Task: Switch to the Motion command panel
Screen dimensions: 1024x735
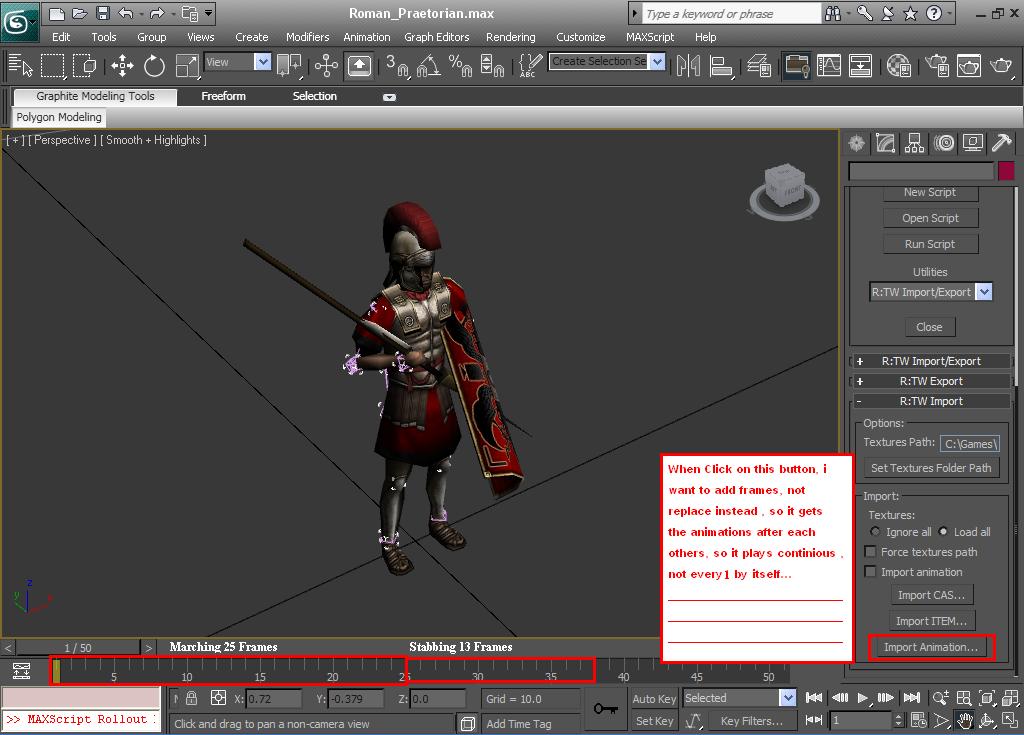Action: point(944,143)
